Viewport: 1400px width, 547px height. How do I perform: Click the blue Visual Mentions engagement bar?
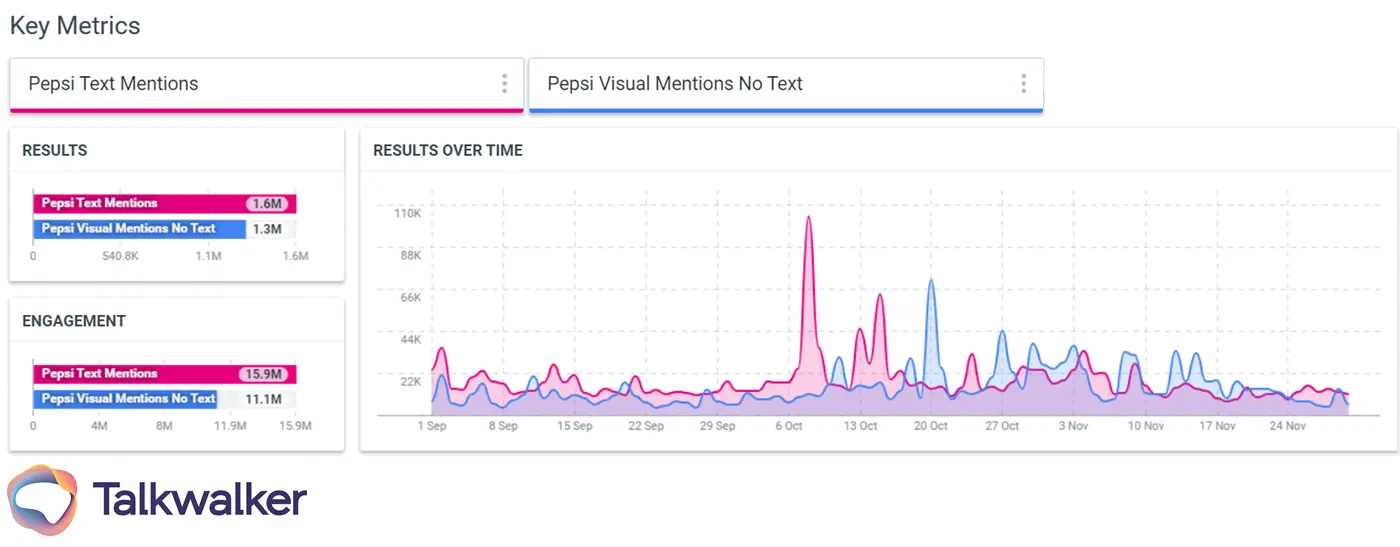125,399
